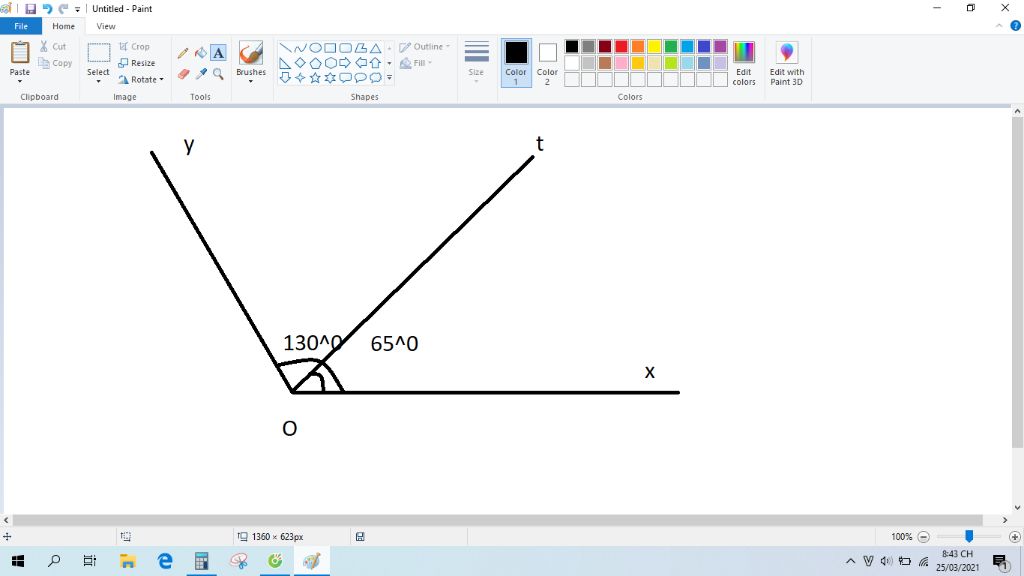Click the horizontal canvas scrollbar
This screenshot has height=576, width=1024.
click(x=498, y=520)
